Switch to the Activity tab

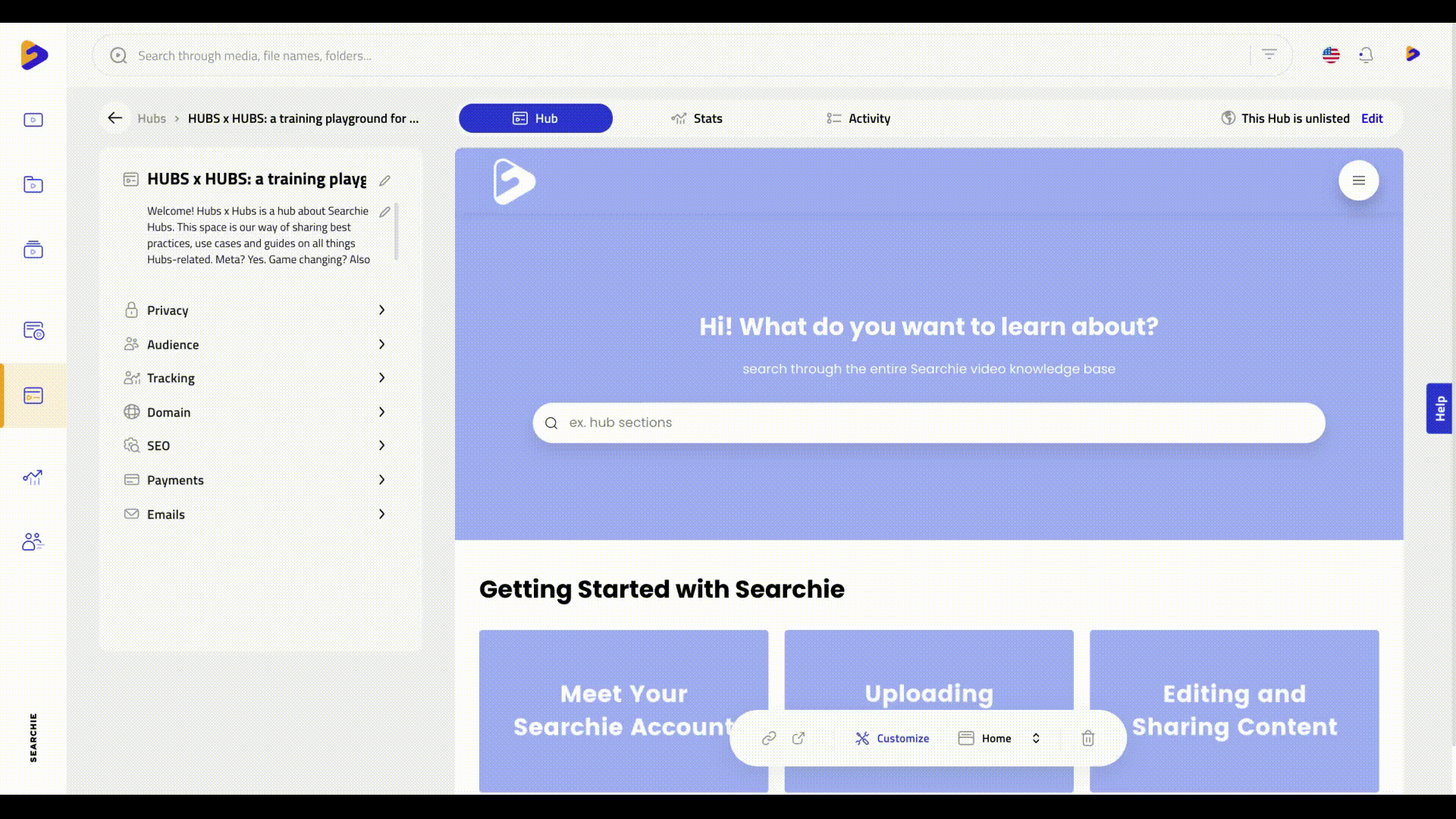pyautogui.click(x=858, y=118)
